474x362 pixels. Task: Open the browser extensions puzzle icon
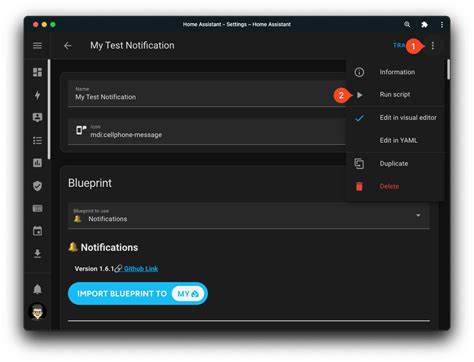(424, 24)
